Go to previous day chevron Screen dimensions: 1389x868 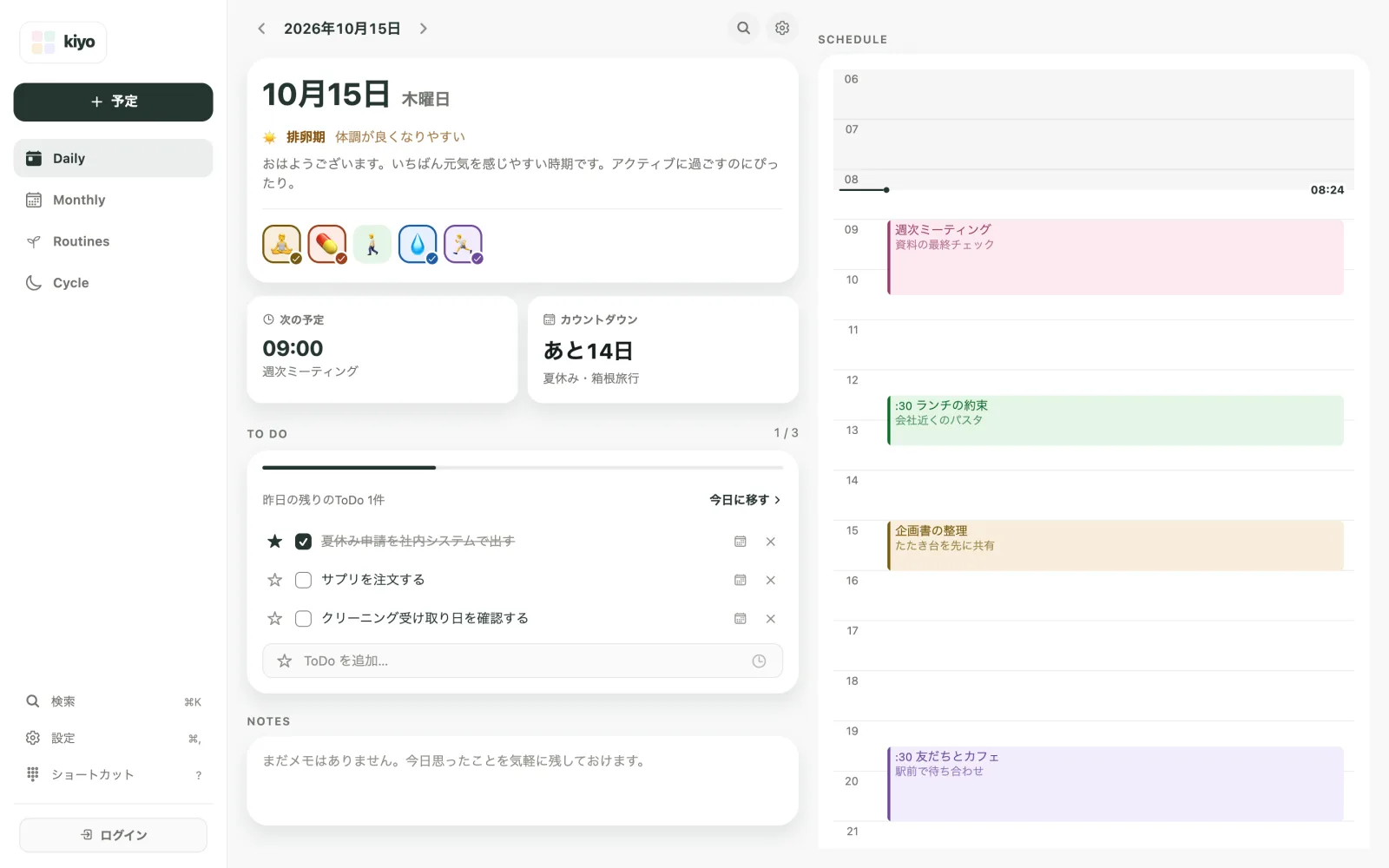[x=261, y=29]
